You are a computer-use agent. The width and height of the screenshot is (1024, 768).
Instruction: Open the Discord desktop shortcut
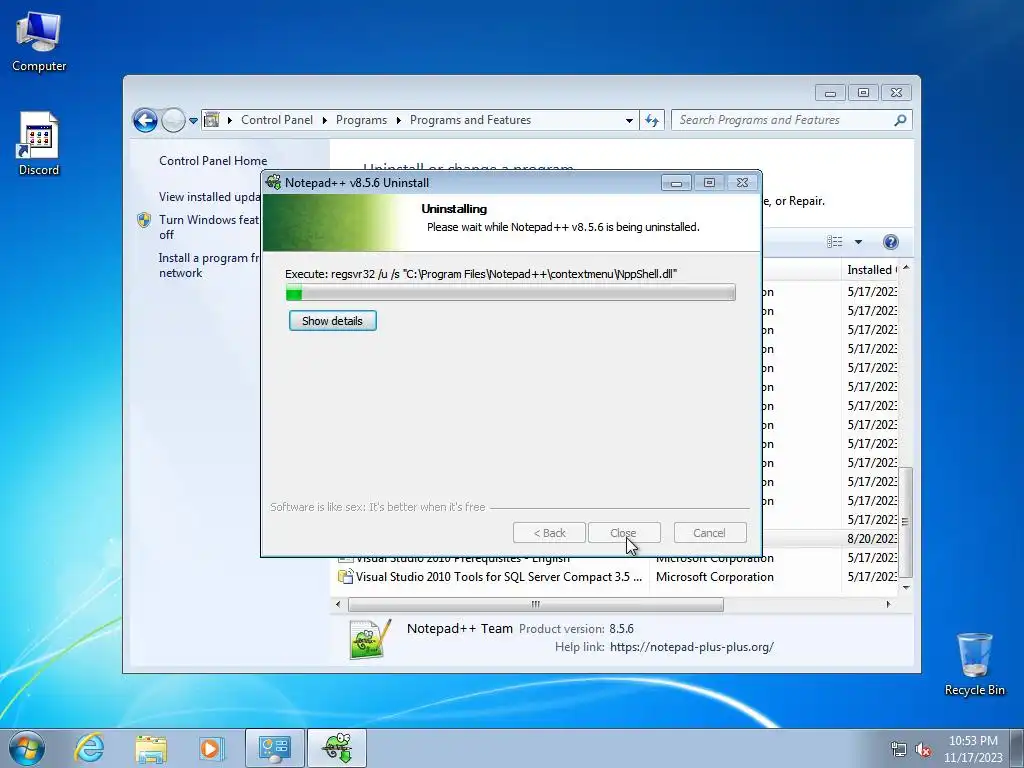(x=39, y=144)
